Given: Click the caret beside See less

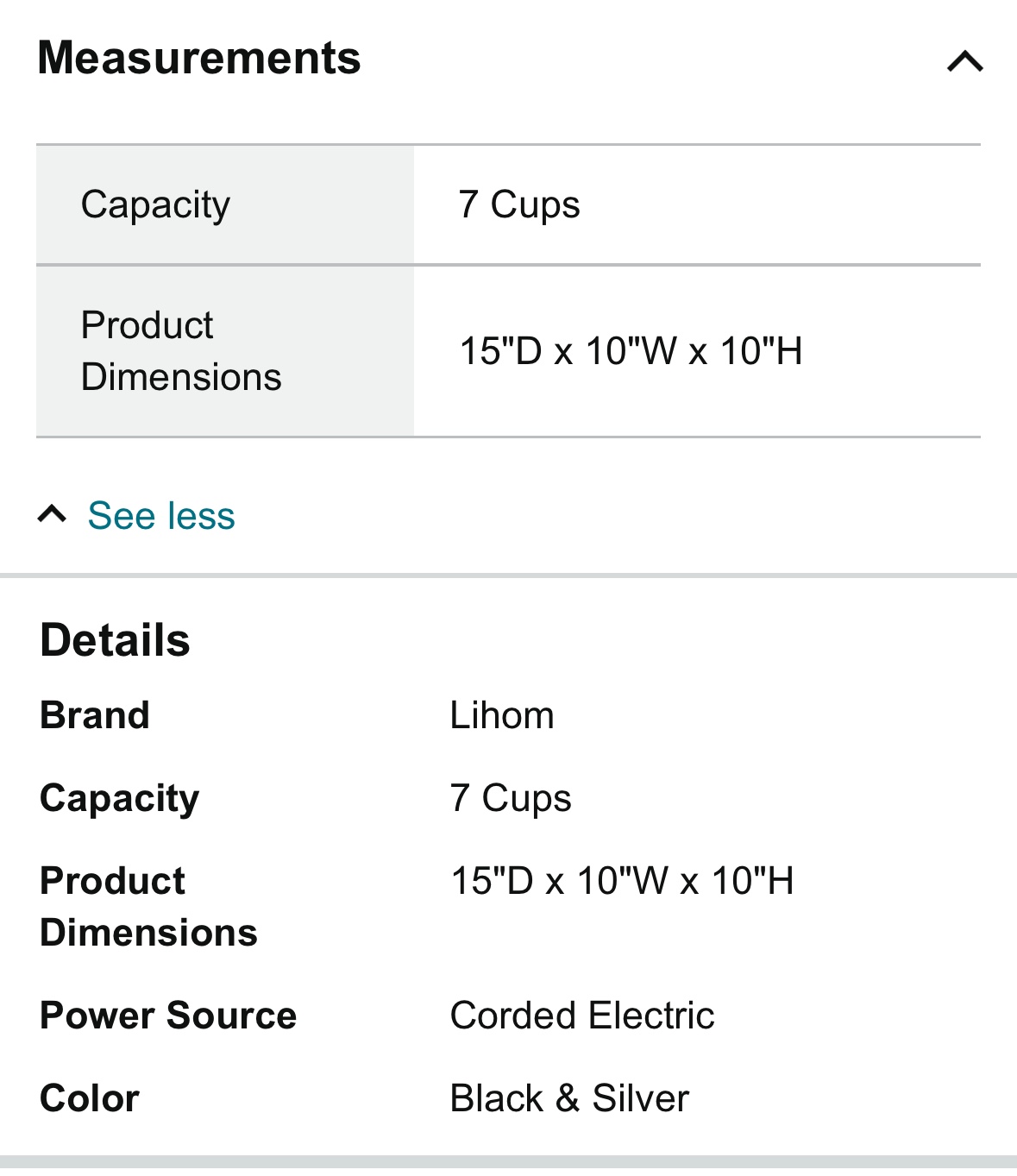Looking at the screenshot, I should coord(52,515).
